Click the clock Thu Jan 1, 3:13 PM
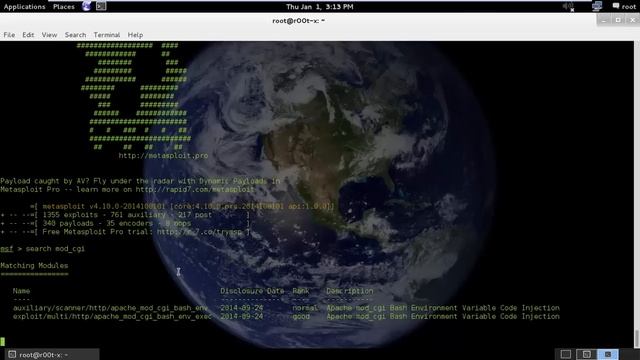The height and width of the screenshot is (360, 640). pyautogui.click(x=320, y=7)
